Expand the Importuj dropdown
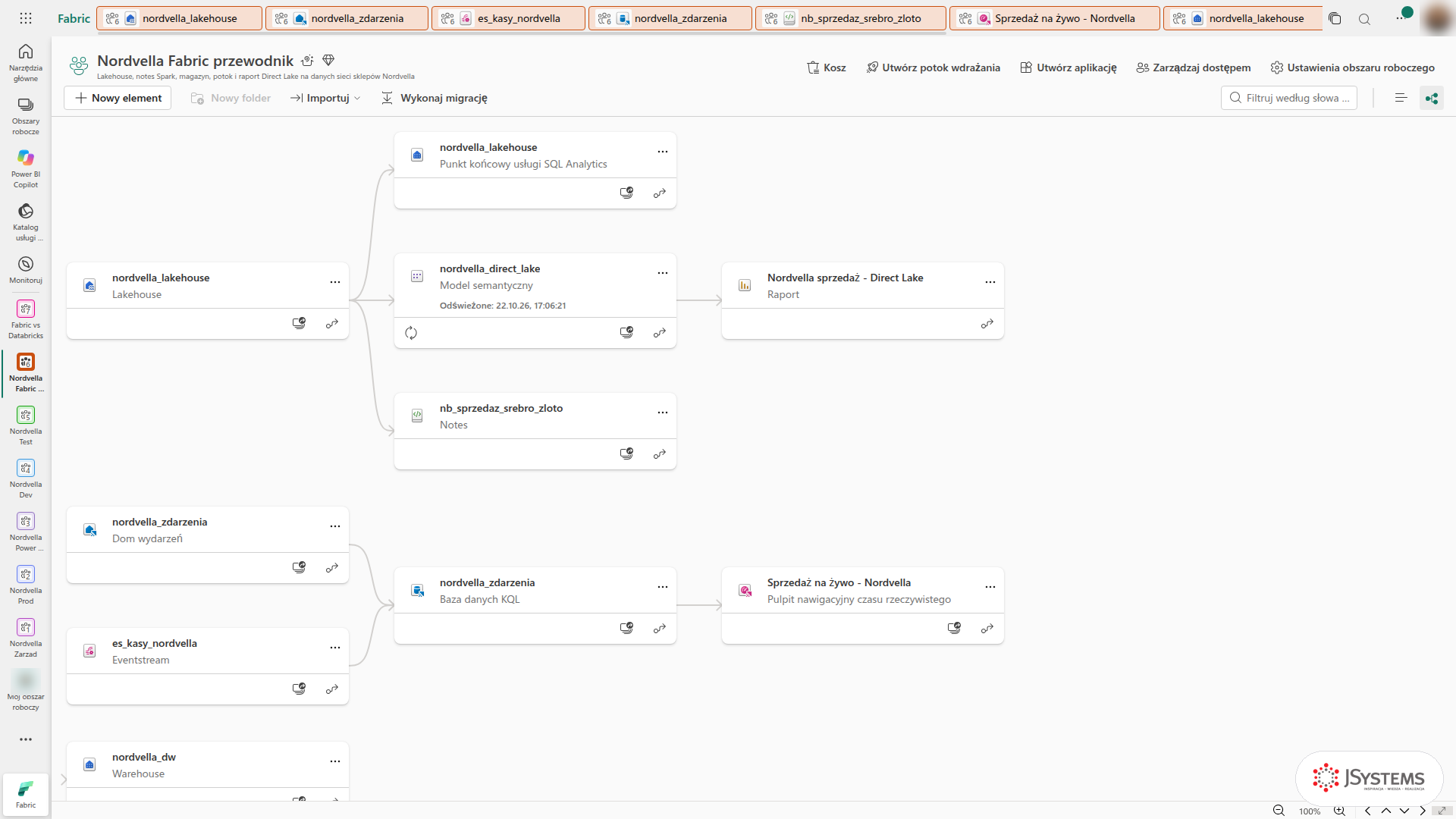The width and height of the screenshot is (1456, 819). 325,98
